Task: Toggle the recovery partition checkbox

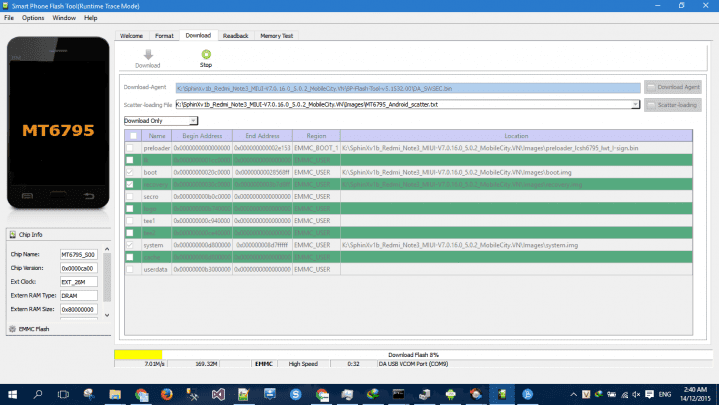Action: 130,184
